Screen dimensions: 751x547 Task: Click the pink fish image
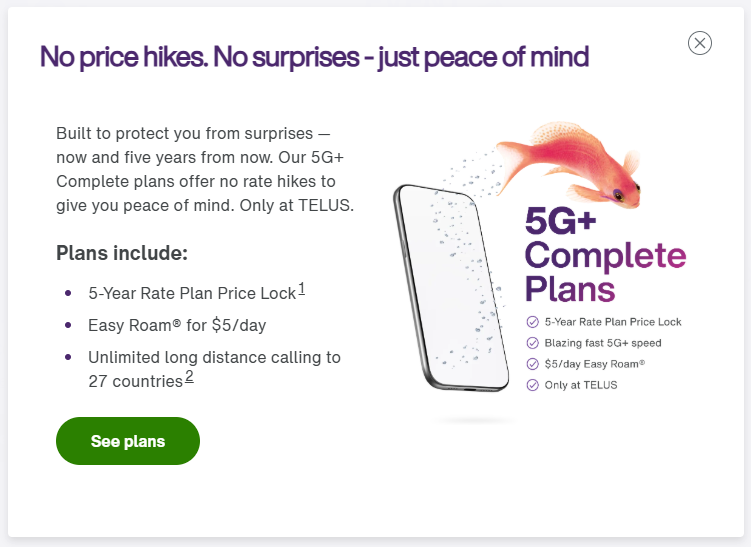coord(570,165)
